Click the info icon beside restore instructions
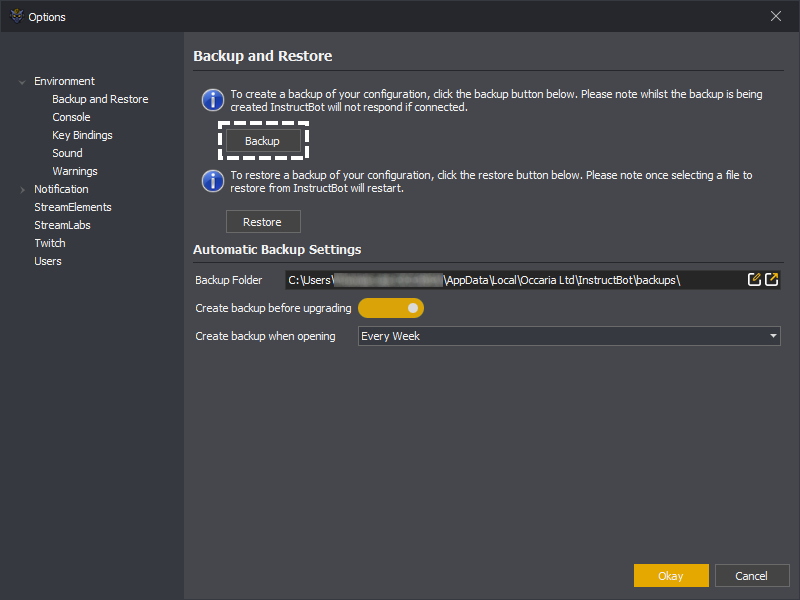Screen dimensions: 800x600 point(213,181)
